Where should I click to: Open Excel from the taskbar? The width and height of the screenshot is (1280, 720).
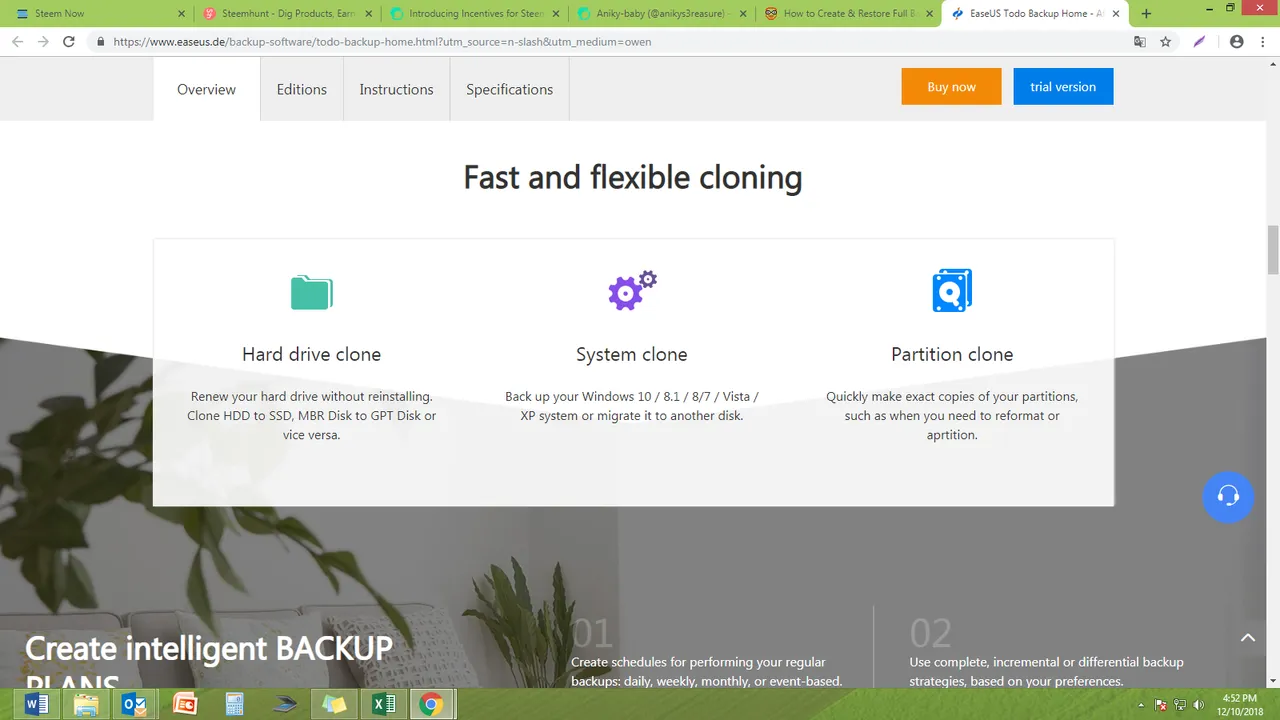[x=384, y=704]
